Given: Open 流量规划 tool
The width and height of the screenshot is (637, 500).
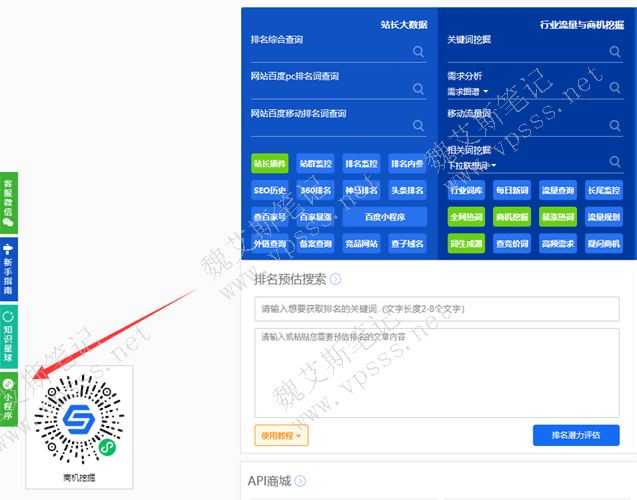Looking at the screenshot, I should (604, 217).
